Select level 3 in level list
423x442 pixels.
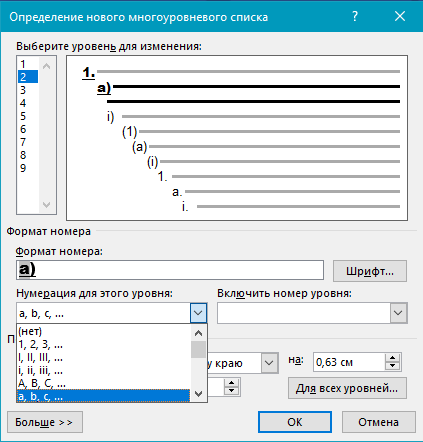28,90
